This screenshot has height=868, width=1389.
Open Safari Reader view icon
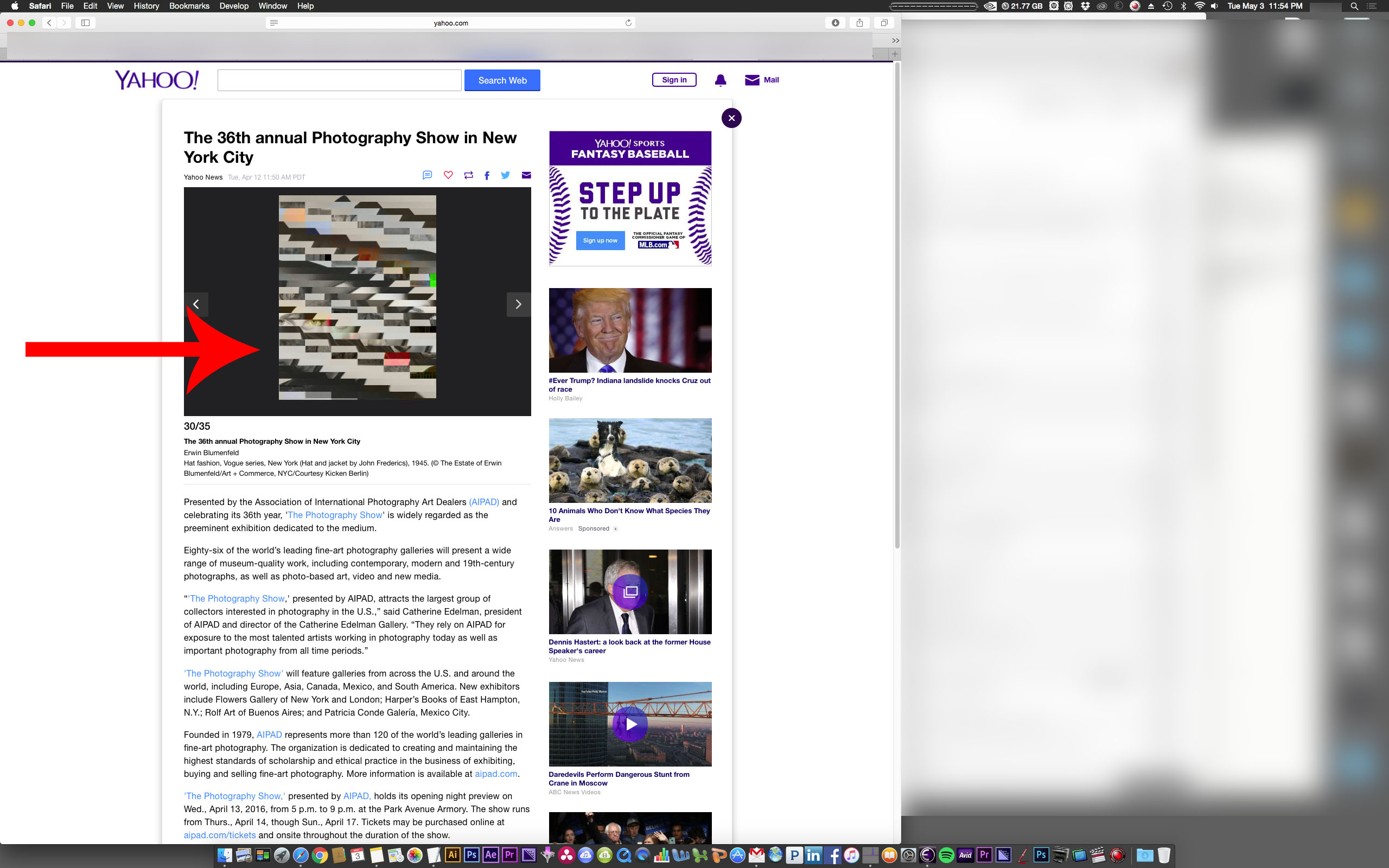tap(274, 23)
